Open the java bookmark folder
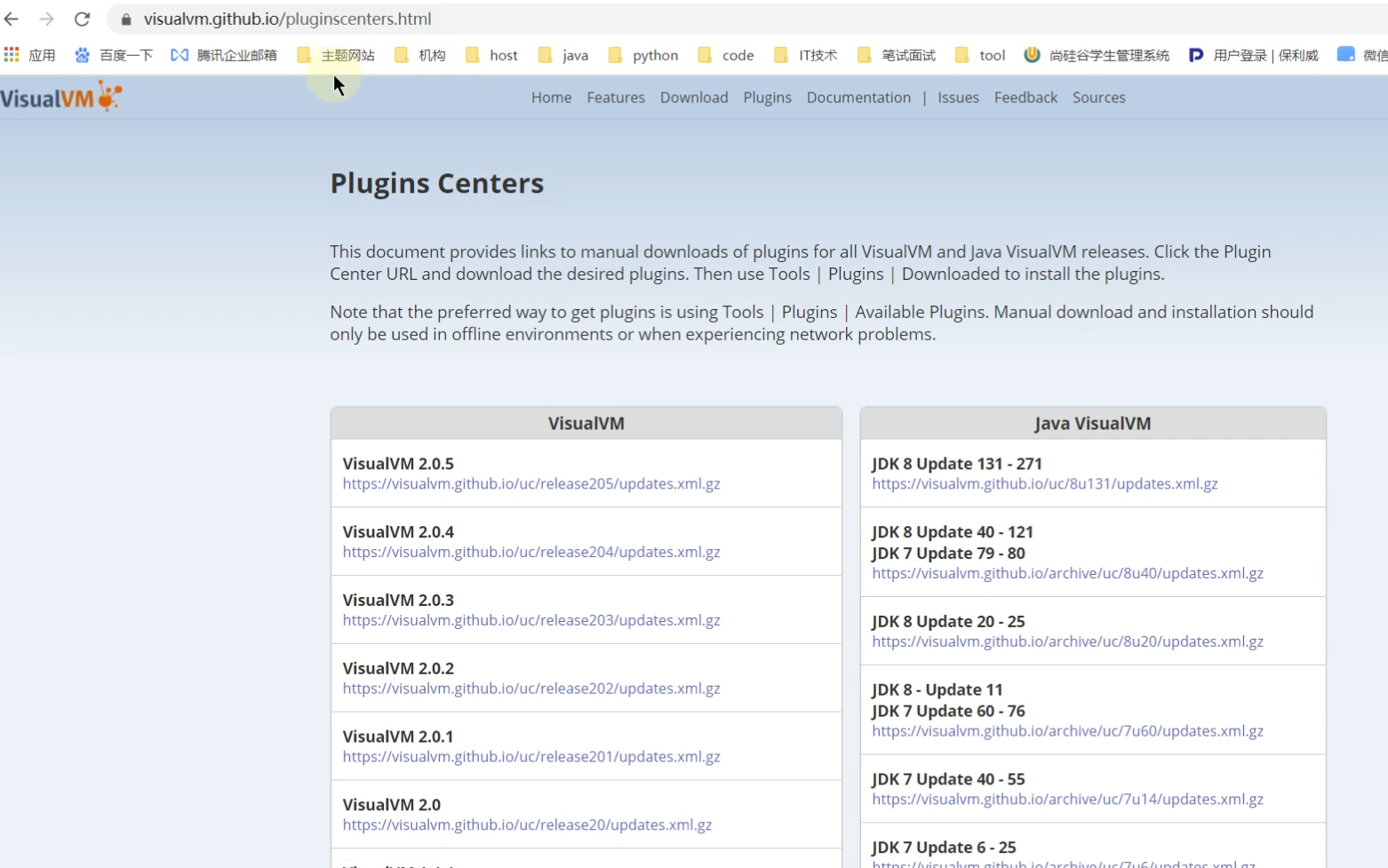1388x868 pixels. click(563, 55)
